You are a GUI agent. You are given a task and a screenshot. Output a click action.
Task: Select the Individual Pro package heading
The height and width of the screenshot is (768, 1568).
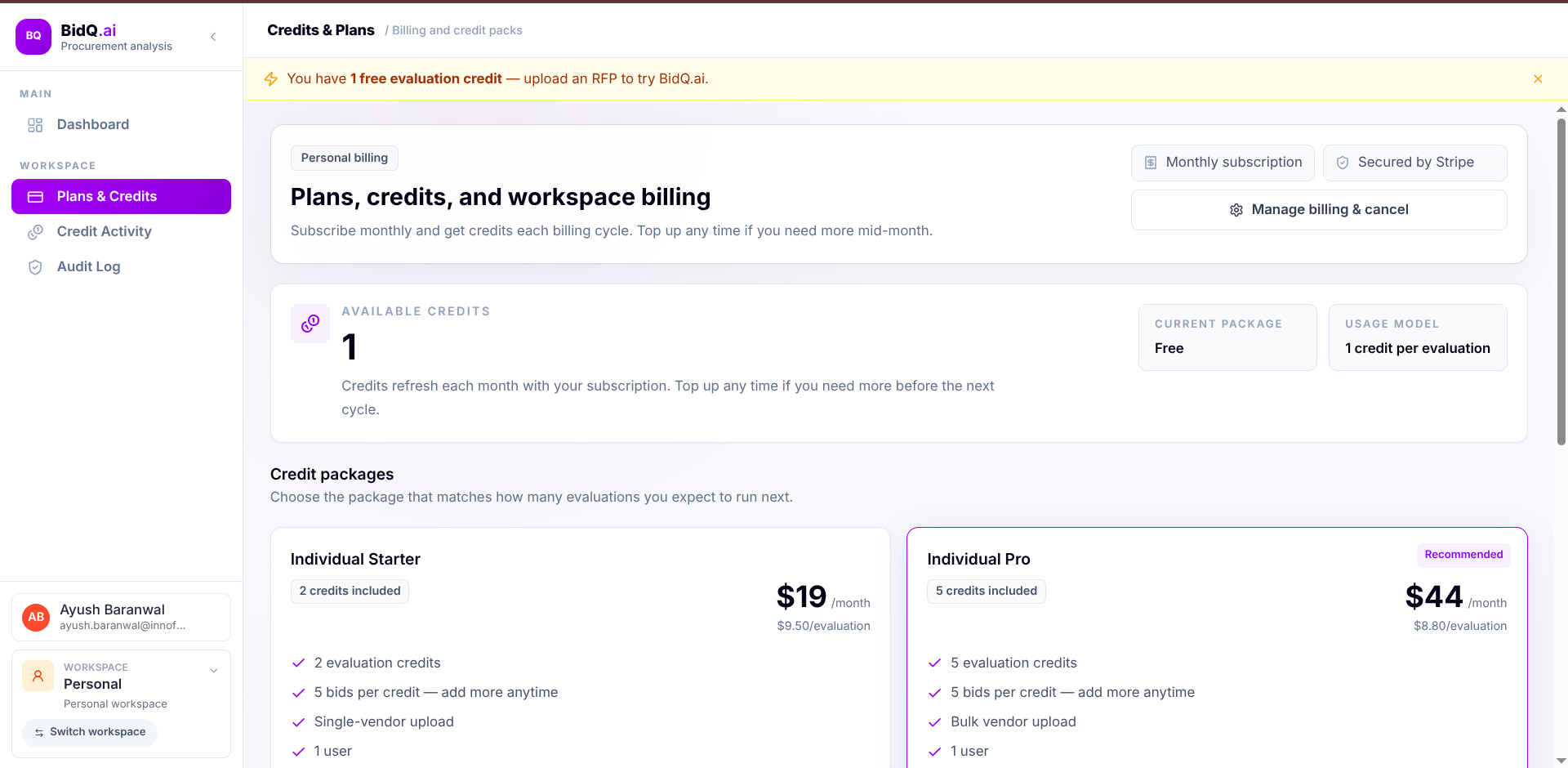[x=978, y=560]
